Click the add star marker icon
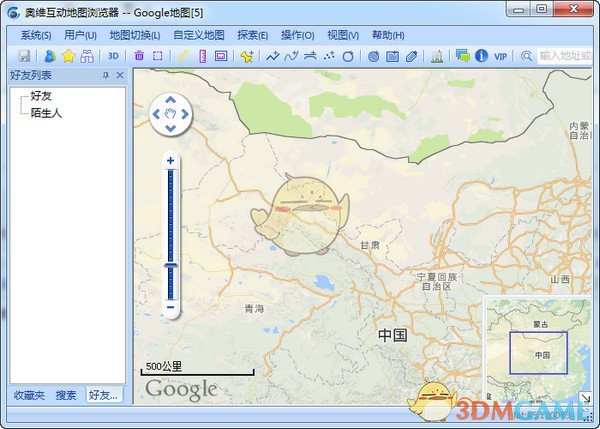Viewport: 600px width, 429px height. 247,56
